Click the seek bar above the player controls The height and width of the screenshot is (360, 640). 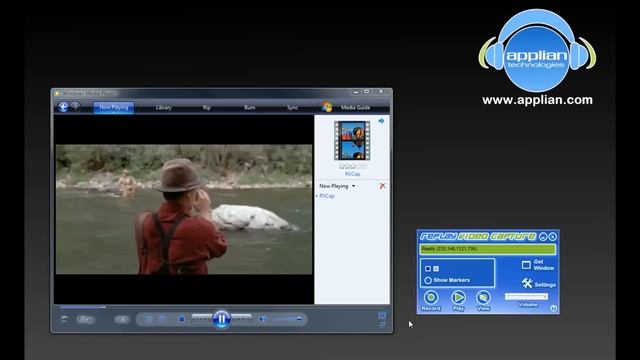pyautogui.click(x=221, y=307)
